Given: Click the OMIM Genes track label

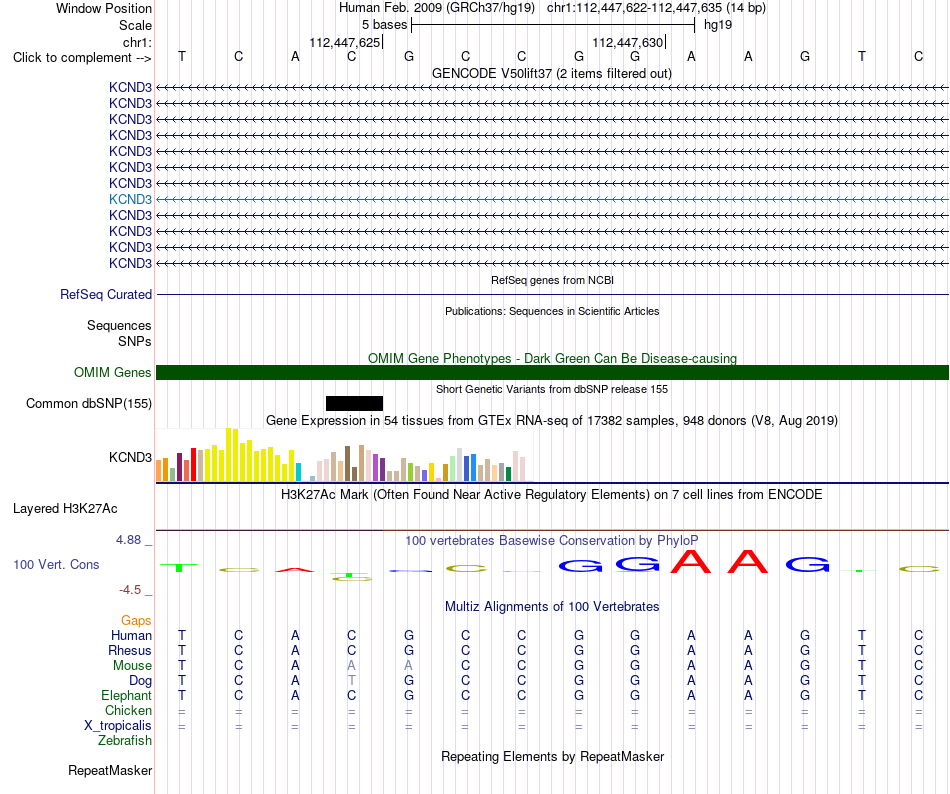Looking at the screenshot, I should pos(113,372).
